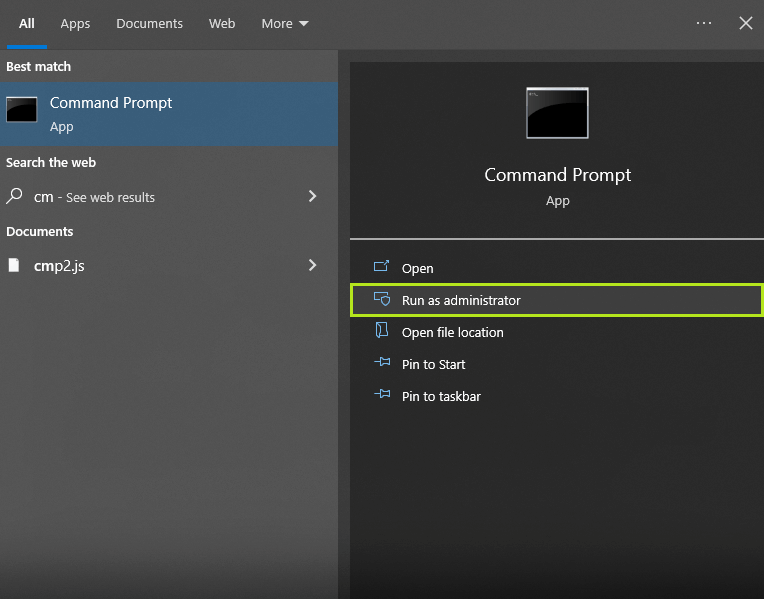764x599 pixels.
Task: Switch to the All tab
Action: pos(27,23)
